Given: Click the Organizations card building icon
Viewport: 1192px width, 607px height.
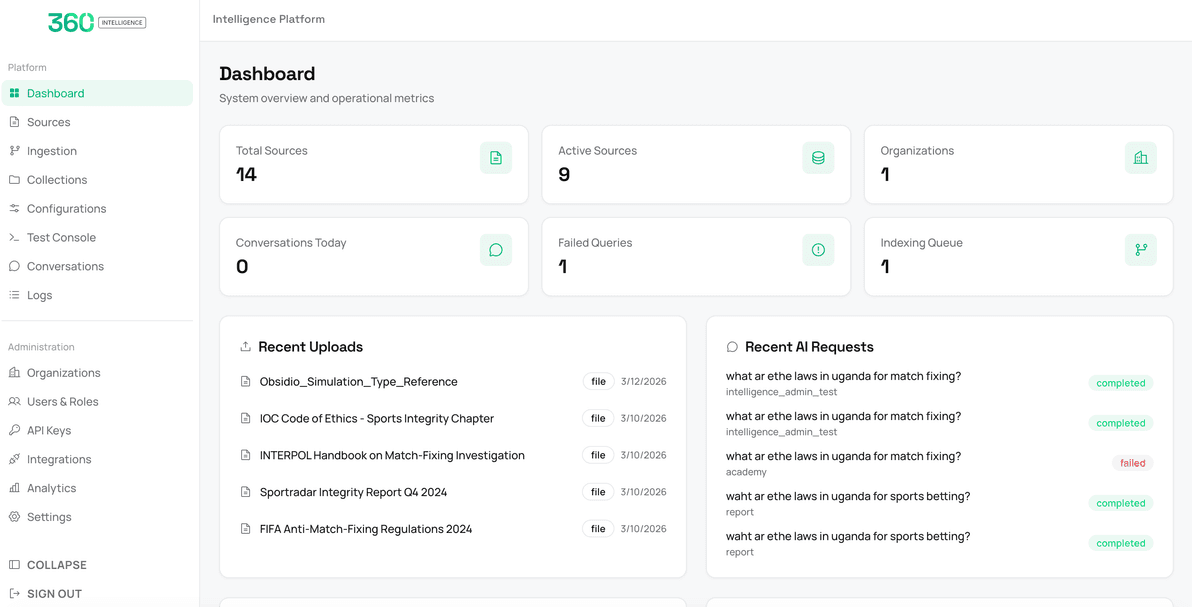Looking at the screenshot, I should [1140, 158].
